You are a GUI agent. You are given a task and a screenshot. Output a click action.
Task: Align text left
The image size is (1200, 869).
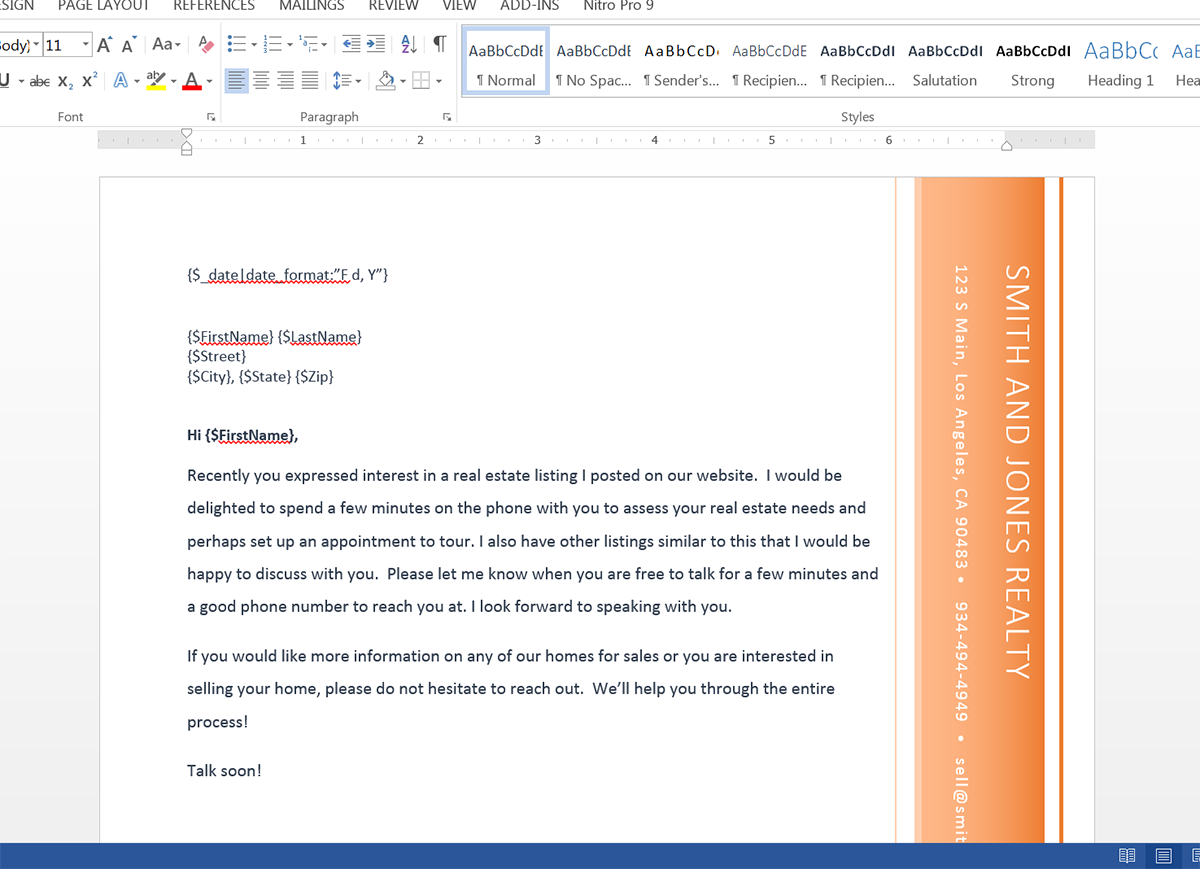(236, 81)
